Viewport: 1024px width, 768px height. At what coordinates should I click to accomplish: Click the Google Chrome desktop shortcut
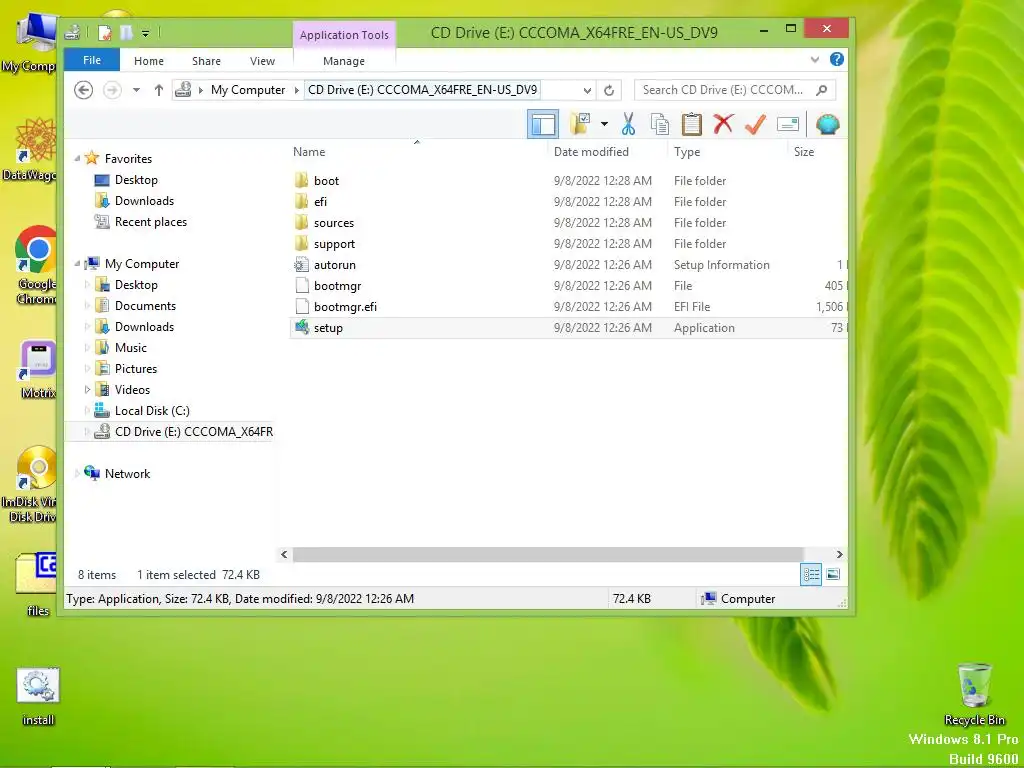[37, 265]
